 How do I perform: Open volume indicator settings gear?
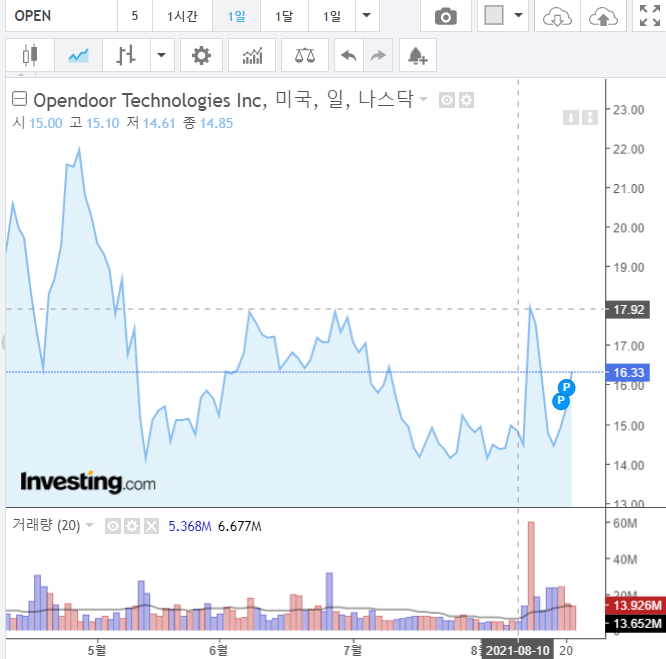pos(132,527)
